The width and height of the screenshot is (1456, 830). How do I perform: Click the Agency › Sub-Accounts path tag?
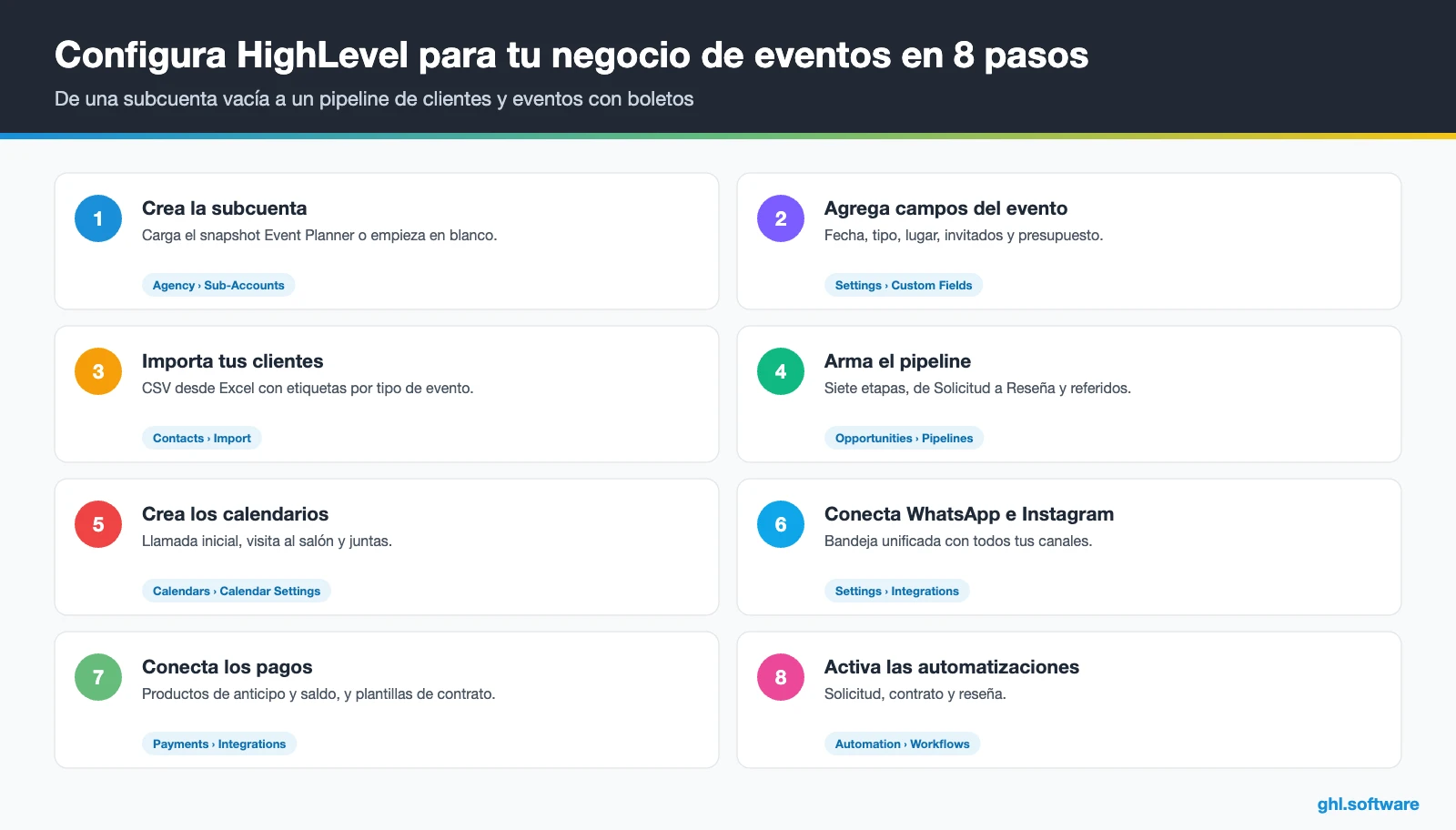click(218, 285)
